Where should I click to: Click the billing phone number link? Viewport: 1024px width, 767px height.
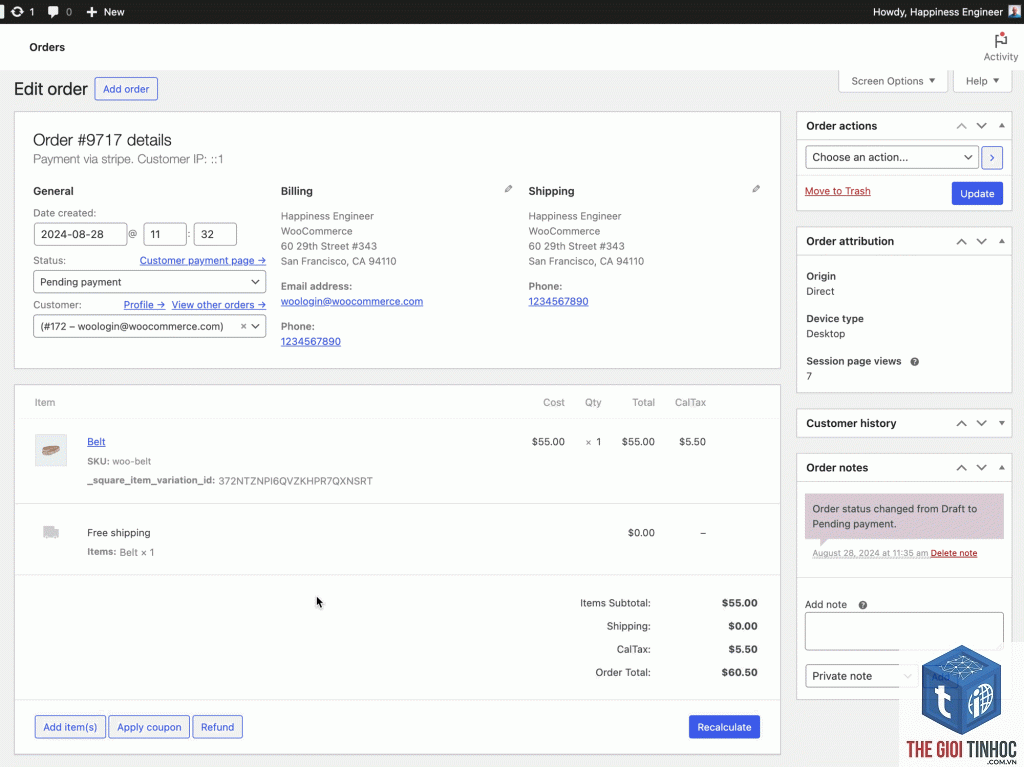tap(310, 341)
